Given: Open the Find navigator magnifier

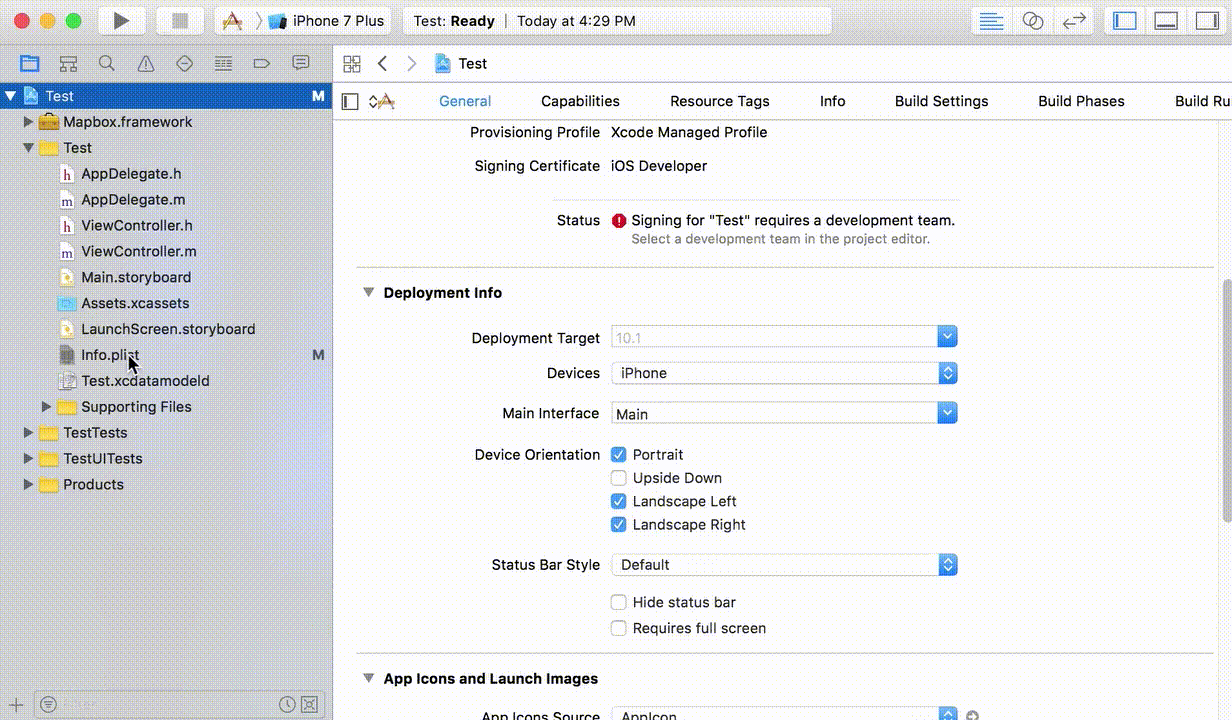Looking at the screenshot, I should [x=107, y=63].
